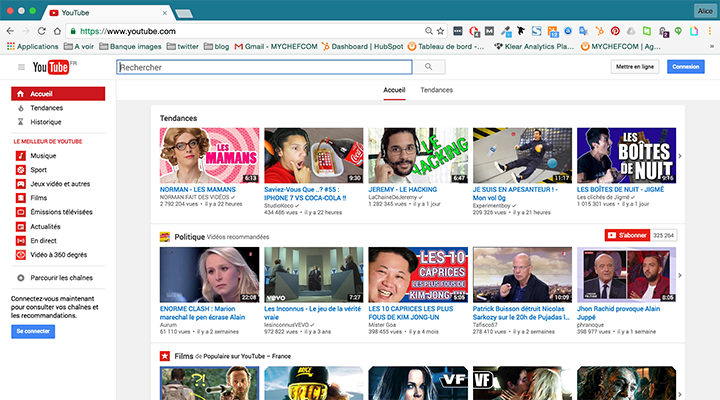Open the twitter bookmarks folder

pos(183,46)
